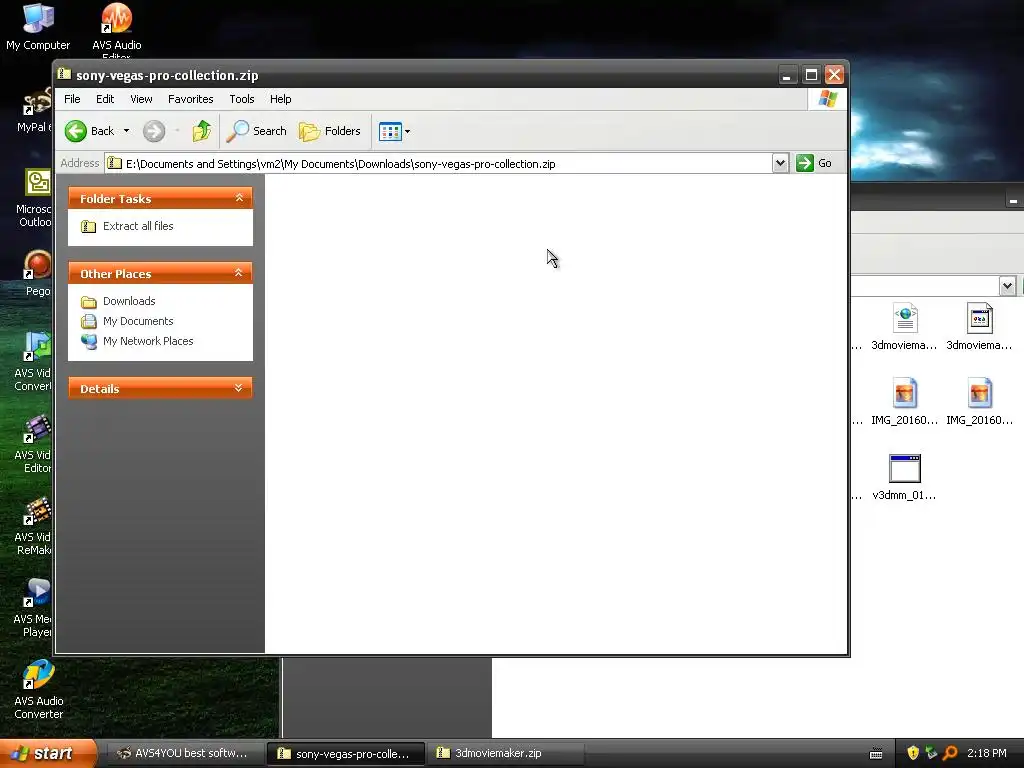Switch to sony-vegas-pro-collection taskbar item
The image size is (1024, 768).
pyautogui.click(x=346, y=754)
